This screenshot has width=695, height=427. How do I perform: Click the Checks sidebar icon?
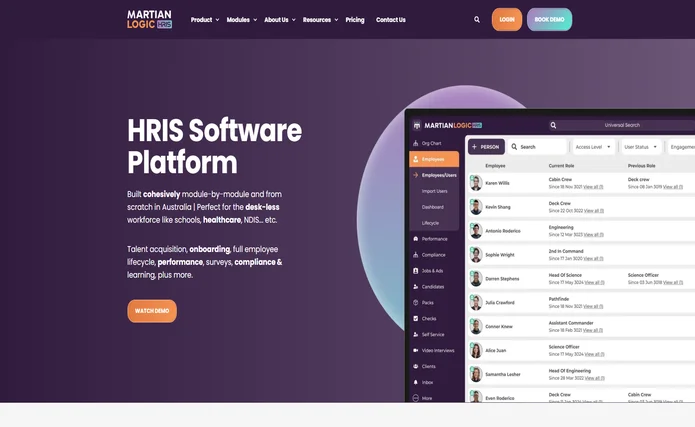pos(416,319)
